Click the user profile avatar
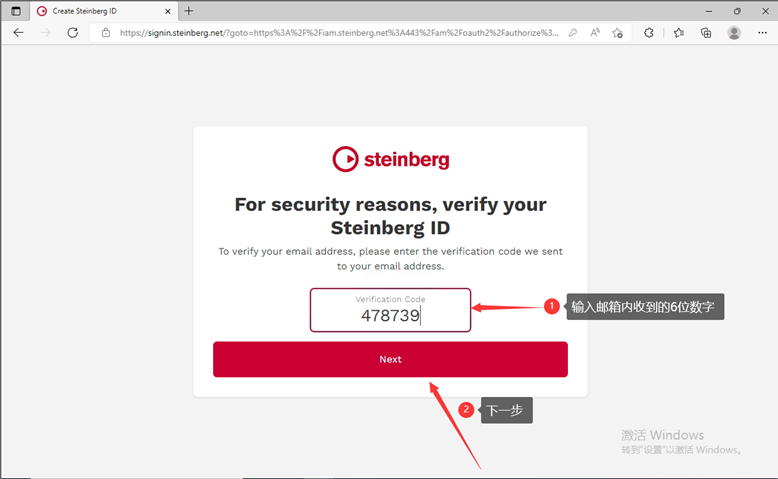This screenshot has height=479, width=778. pyautogui.click(x=734, y=32)
